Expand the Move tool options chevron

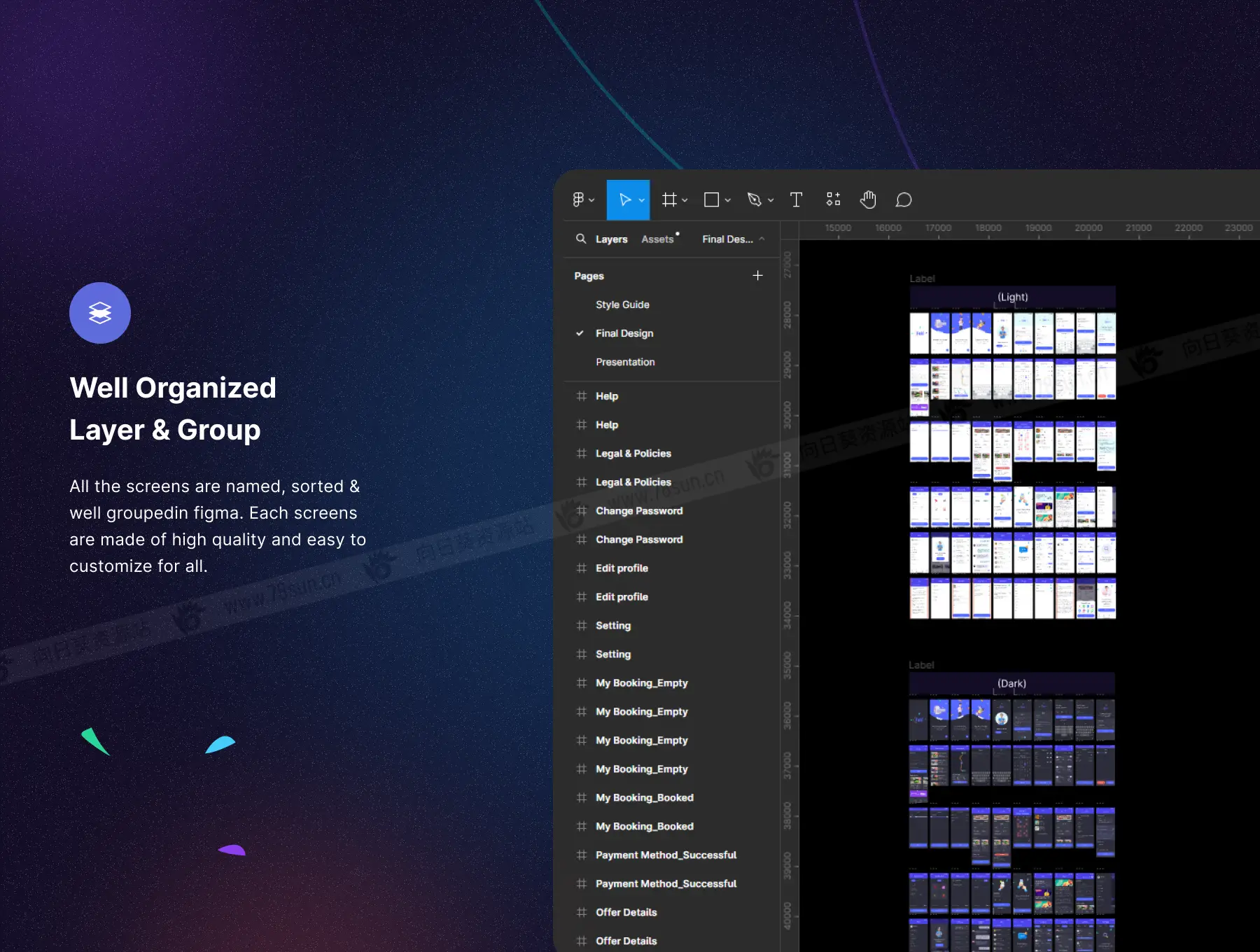(x=642, y=200)
